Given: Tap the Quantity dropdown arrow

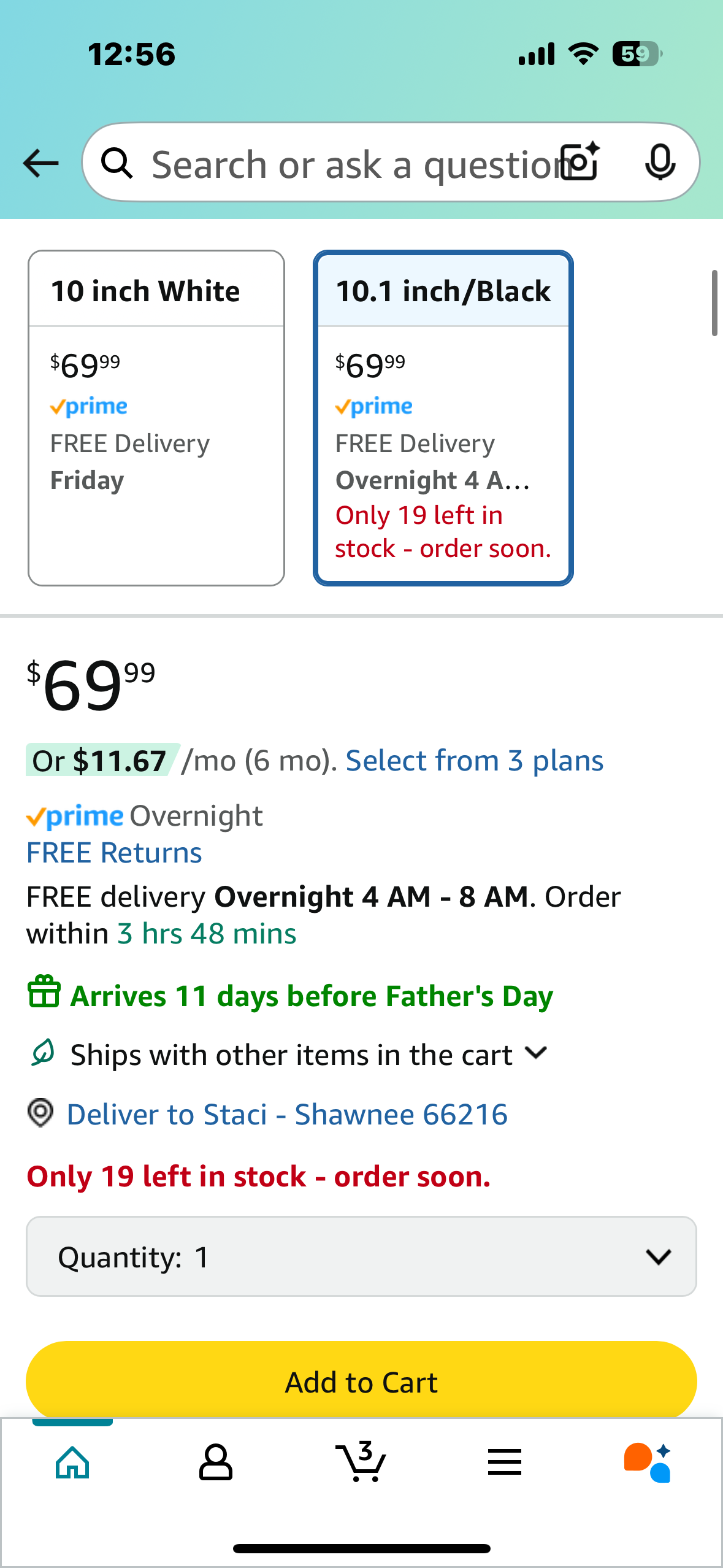Looking at the screenshot, I should pos(659,1257).
